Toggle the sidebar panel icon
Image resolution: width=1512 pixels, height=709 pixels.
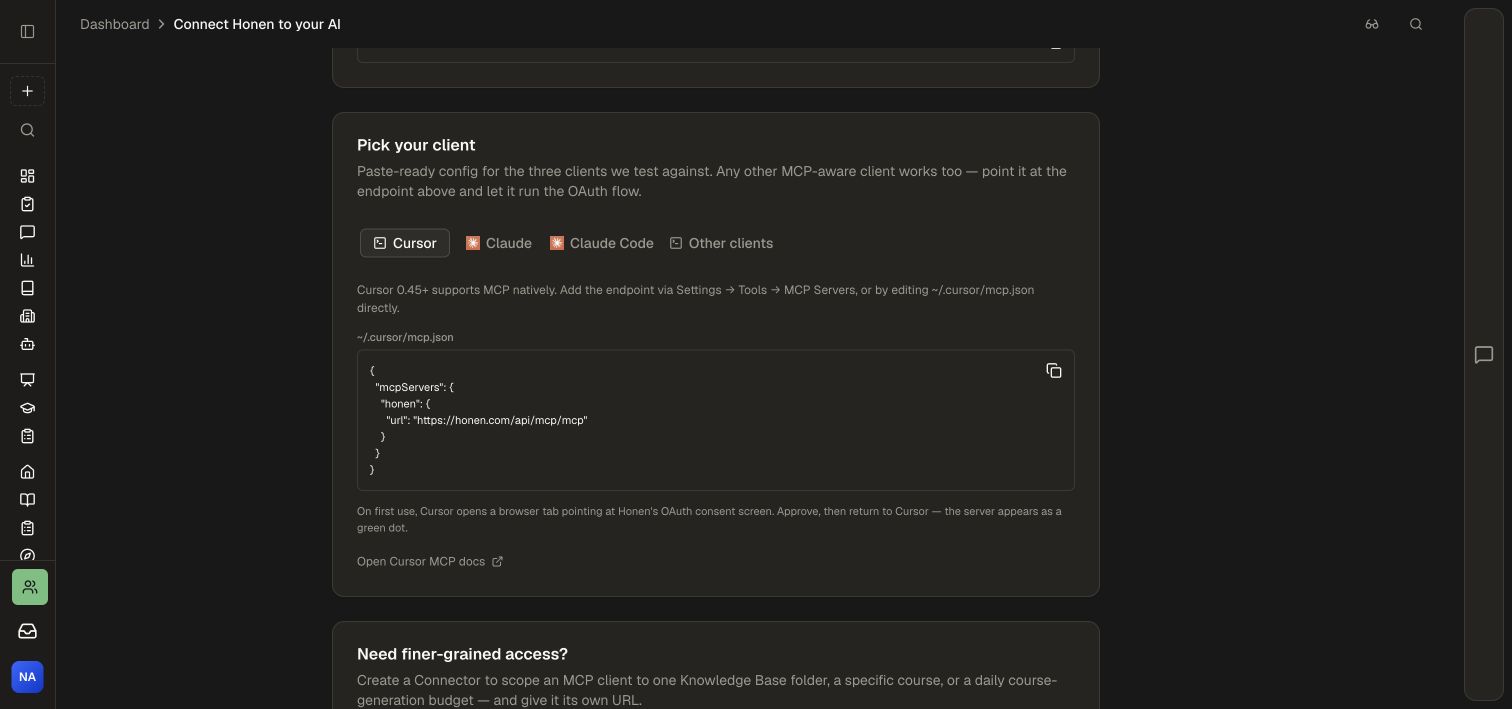27,31
